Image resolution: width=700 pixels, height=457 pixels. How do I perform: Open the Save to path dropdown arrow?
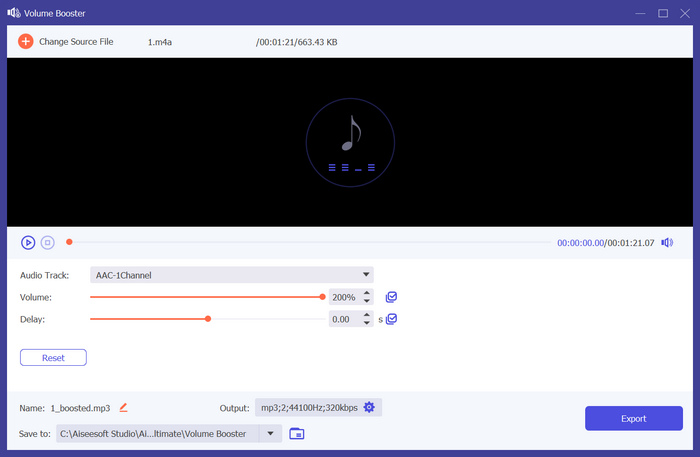tap(270, 434)
